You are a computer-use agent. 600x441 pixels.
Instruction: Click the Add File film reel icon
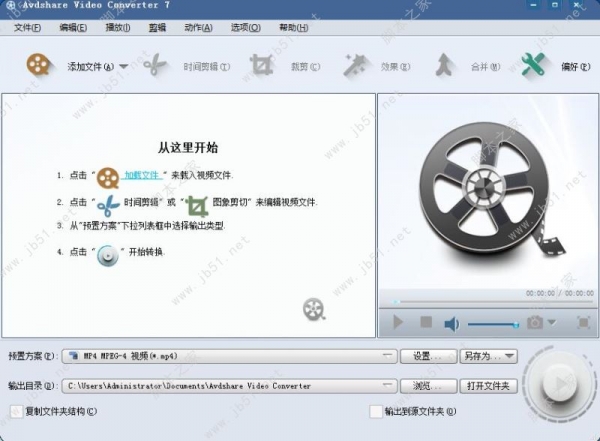[x=38, y=64]
